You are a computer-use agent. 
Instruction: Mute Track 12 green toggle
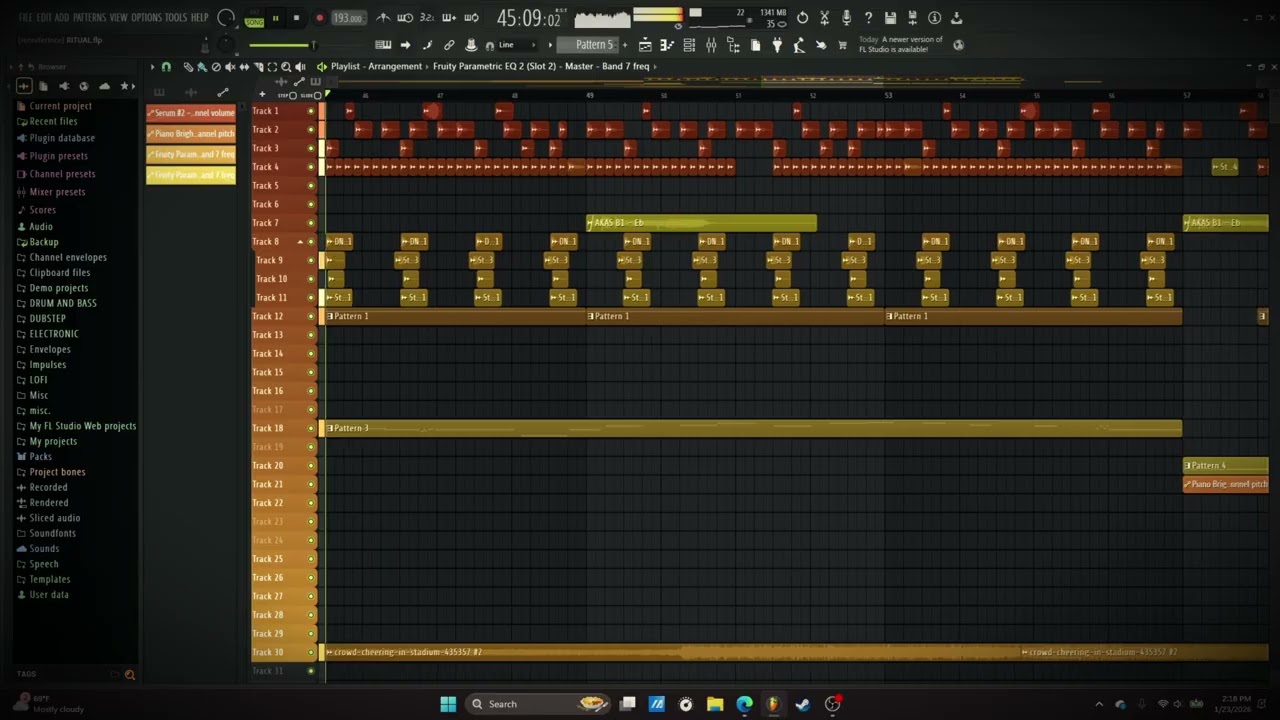(311, 316)
